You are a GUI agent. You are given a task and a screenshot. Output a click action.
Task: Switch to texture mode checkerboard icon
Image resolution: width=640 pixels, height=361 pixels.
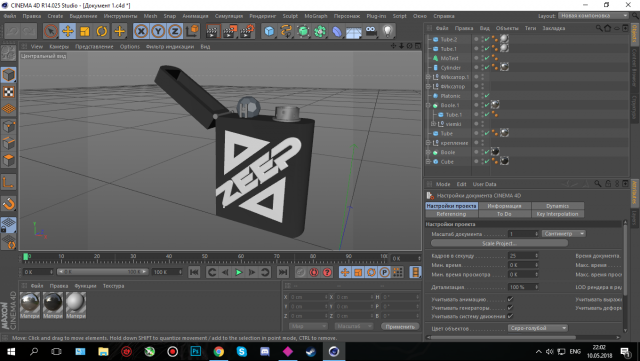[9, 92]
